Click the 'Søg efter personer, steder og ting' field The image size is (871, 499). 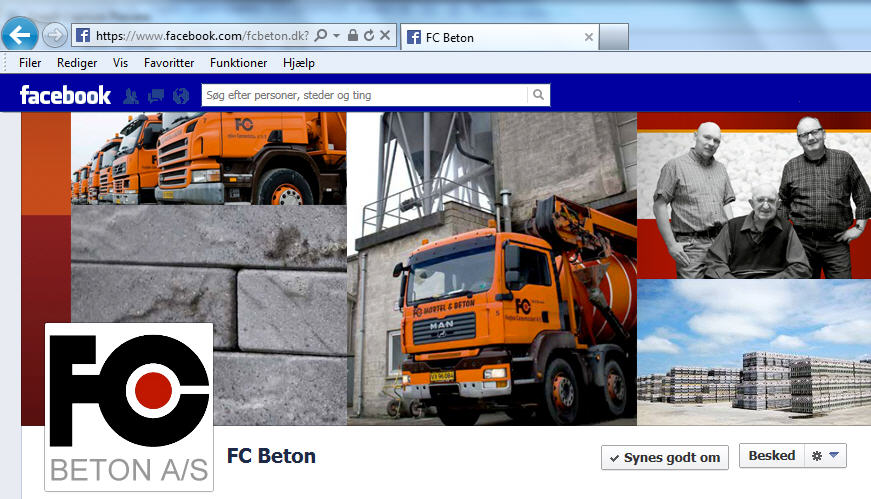point(364,95)
